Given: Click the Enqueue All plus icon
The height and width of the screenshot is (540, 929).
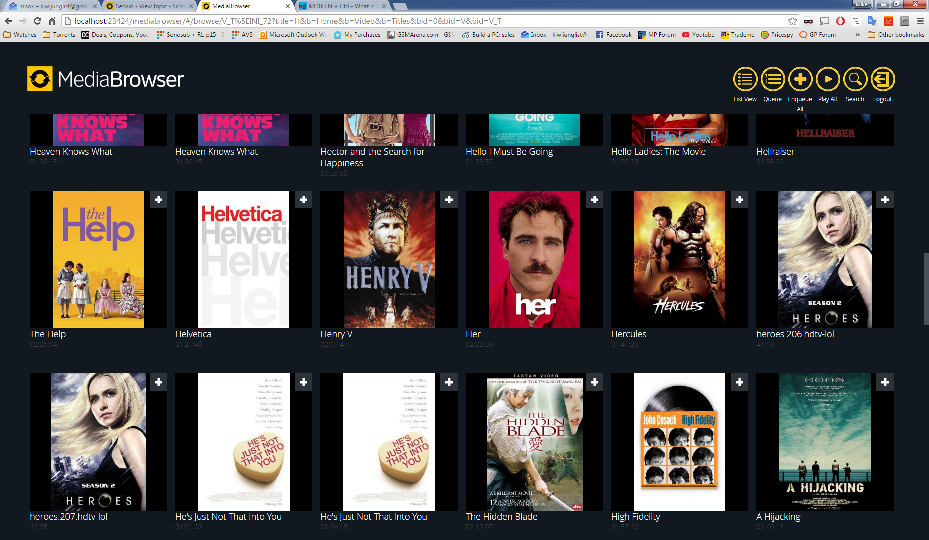Looking at the screenshot, I should tap(800, 80).
